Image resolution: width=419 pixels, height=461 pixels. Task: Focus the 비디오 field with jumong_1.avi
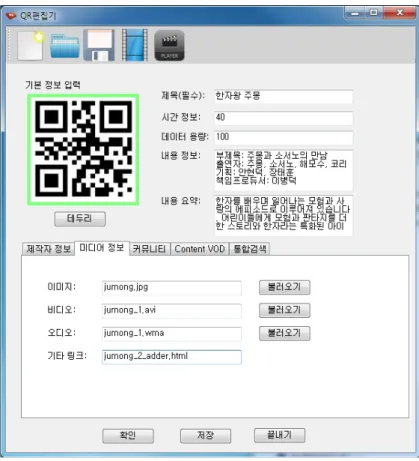pyautogui.click(x=172, y=311)
